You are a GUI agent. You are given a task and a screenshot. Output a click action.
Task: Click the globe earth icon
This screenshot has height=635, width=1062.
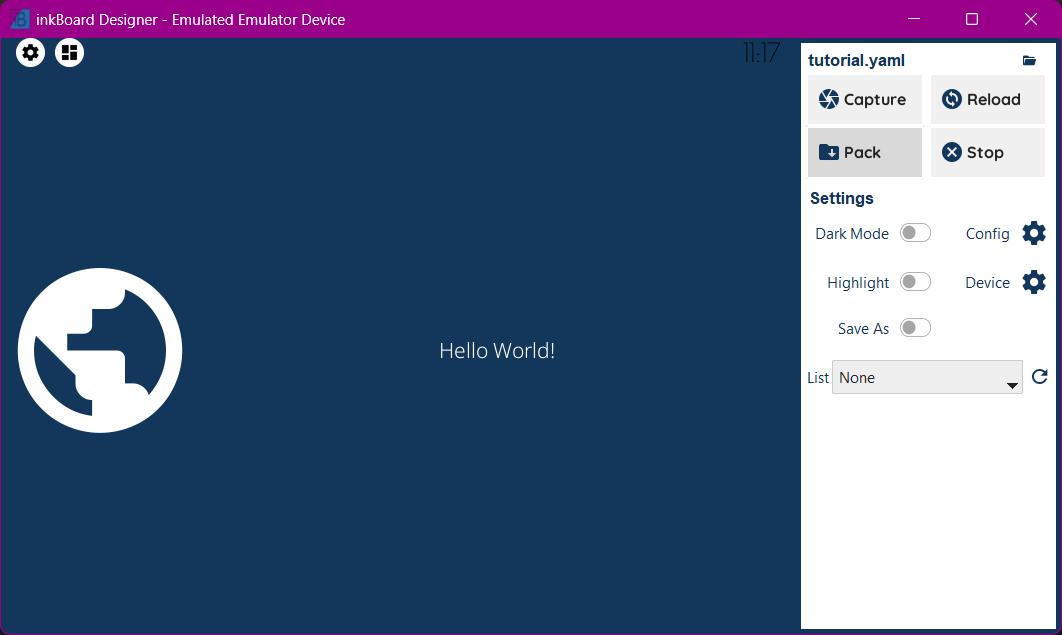[x=100, y=350]
